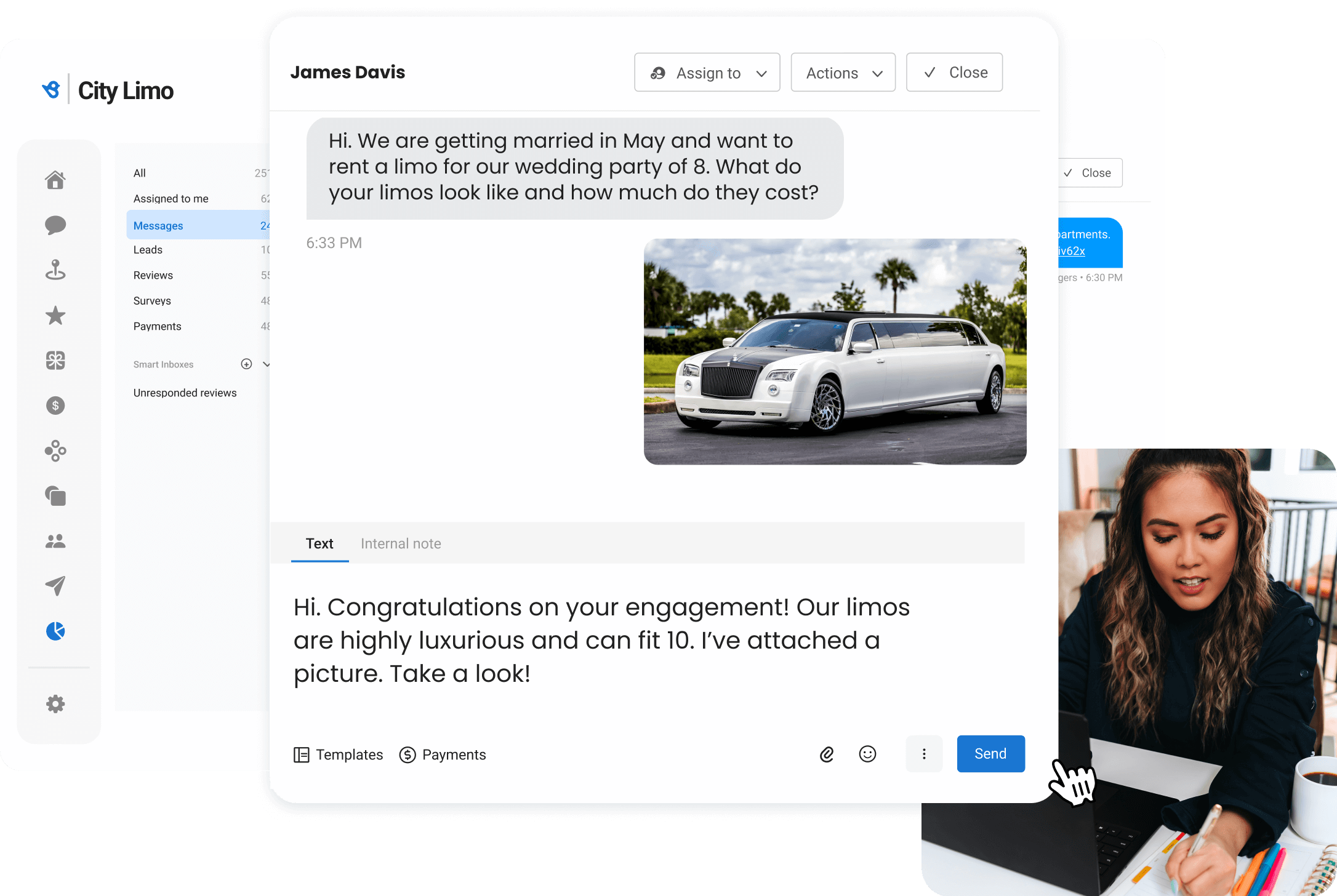Image resolution: width=1337 pixels, height=896 pixels.
Task: Open the three-dot more options button
Action: pyautogui.click(x=924, y=754)
